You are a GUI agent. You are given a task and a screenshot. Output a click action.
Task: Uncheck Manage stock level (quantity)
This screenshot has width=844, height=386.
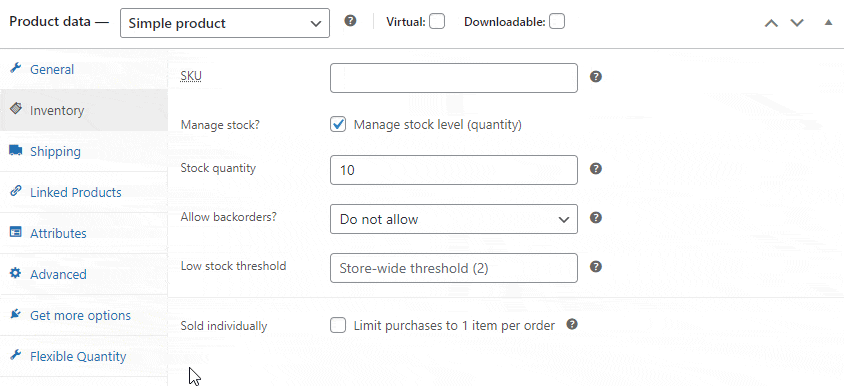(338, 125)
